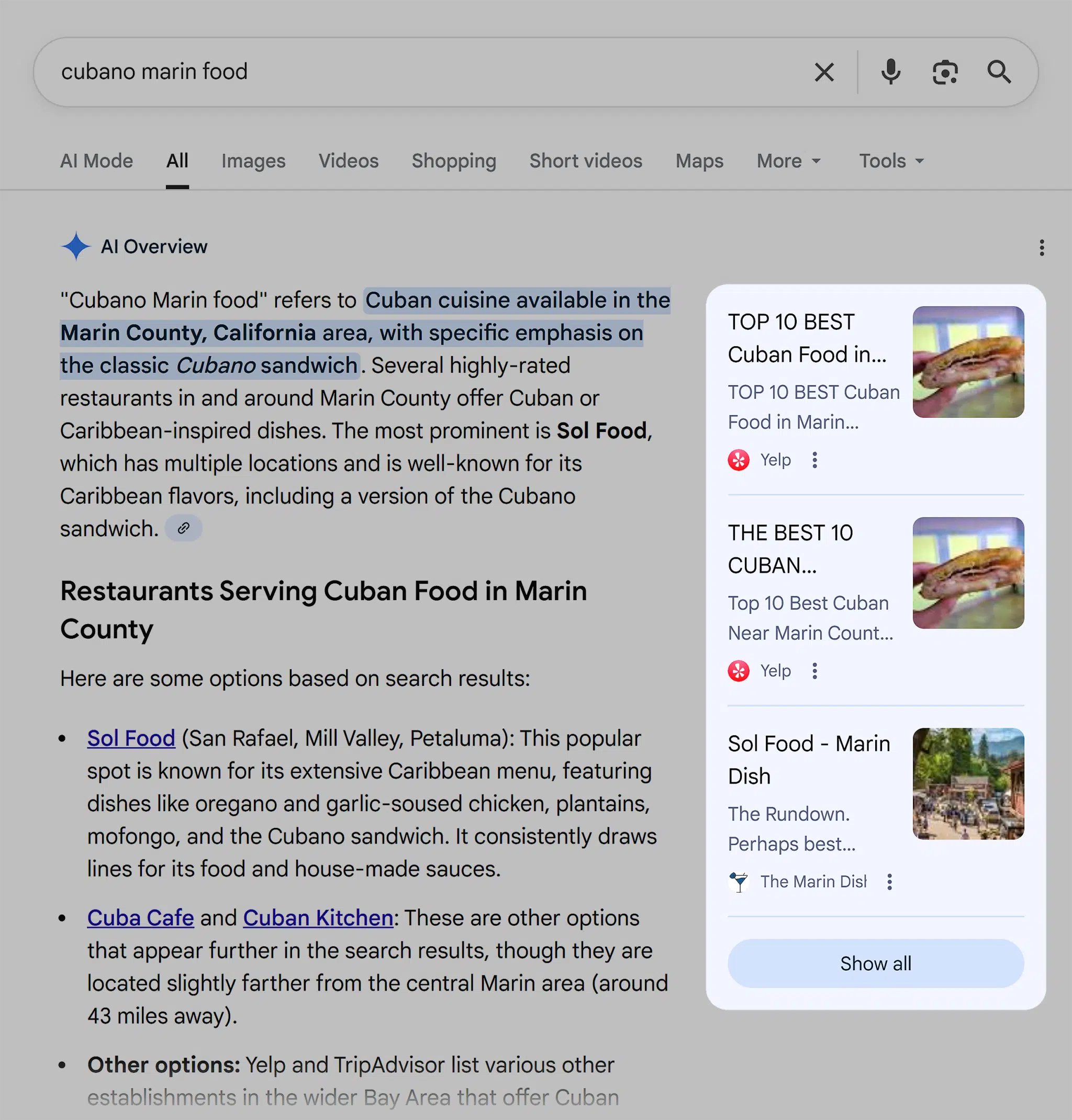Click The Marin Dish cocktail favicon

pos(739,882)
